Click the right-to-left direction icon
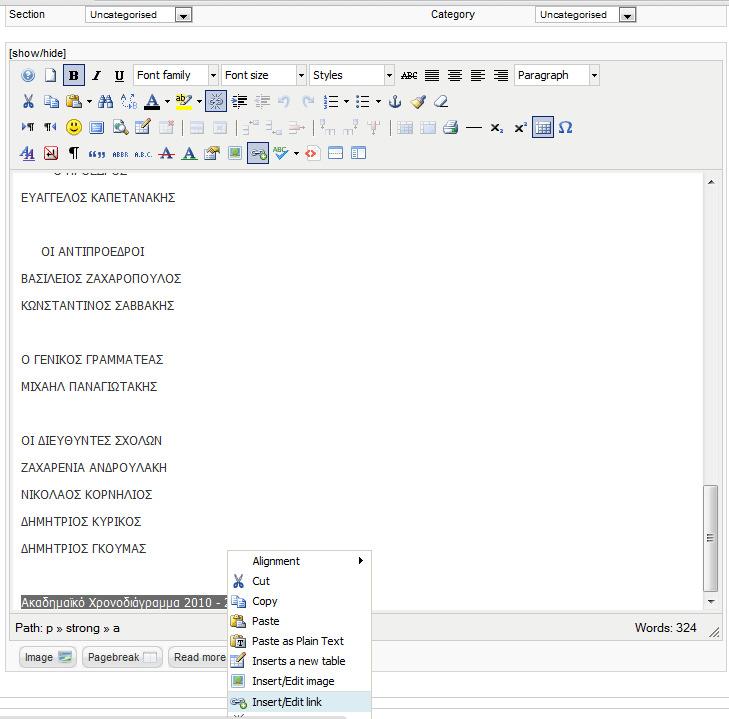The width and height of the screenshot is (729, 719). 50,127
